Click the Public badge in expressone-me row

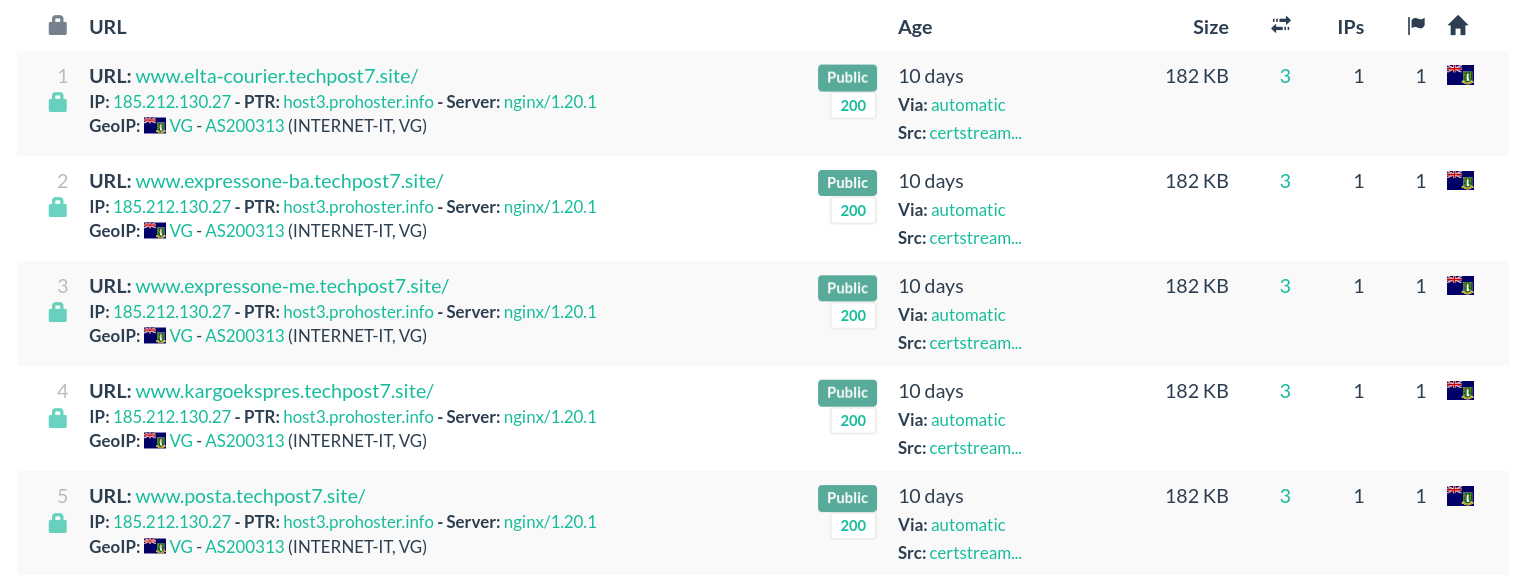tap(847, 288)
